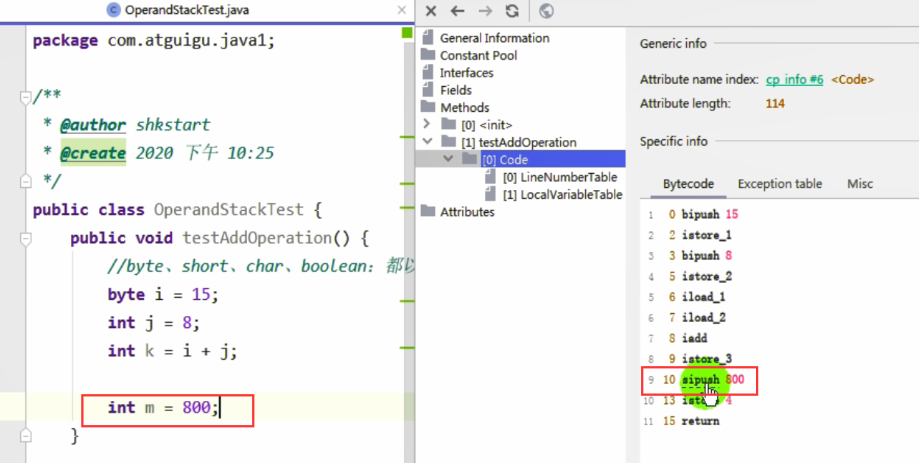
Task: Click the bipush 8 bytecode line
Action: tap(707, 256)
